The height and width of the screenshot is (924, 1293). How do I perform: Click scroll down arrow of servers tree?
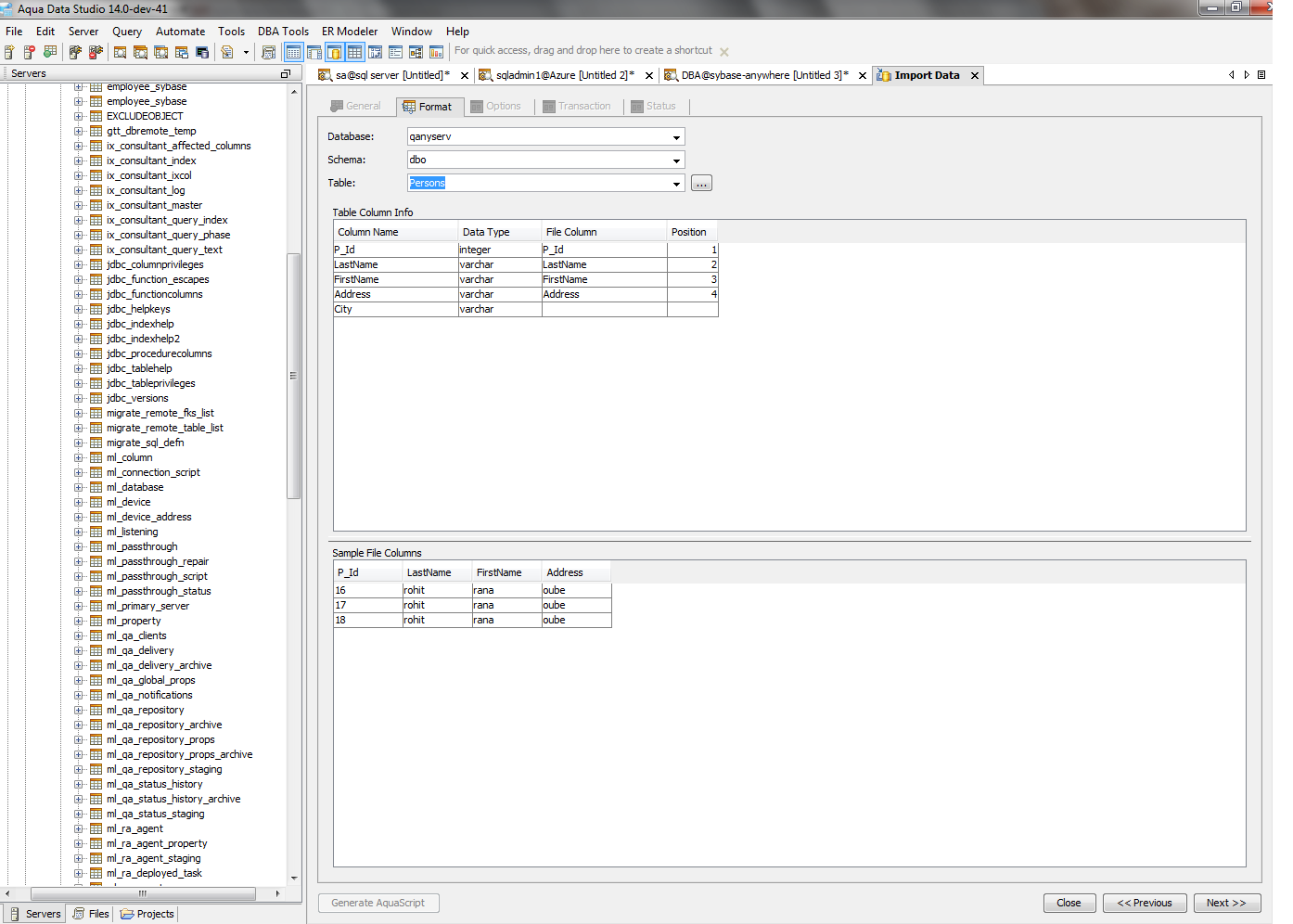pos(294,878)
